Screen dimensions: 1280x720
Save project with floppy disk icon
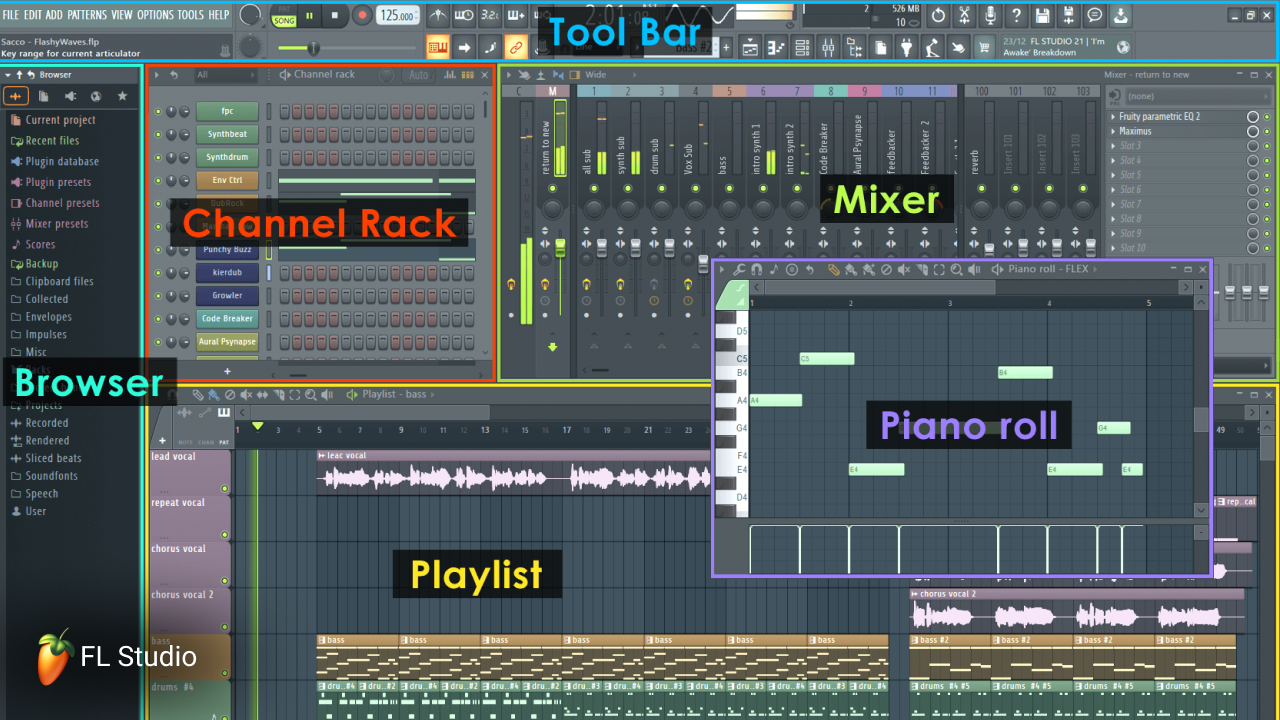click(1043, 16)
